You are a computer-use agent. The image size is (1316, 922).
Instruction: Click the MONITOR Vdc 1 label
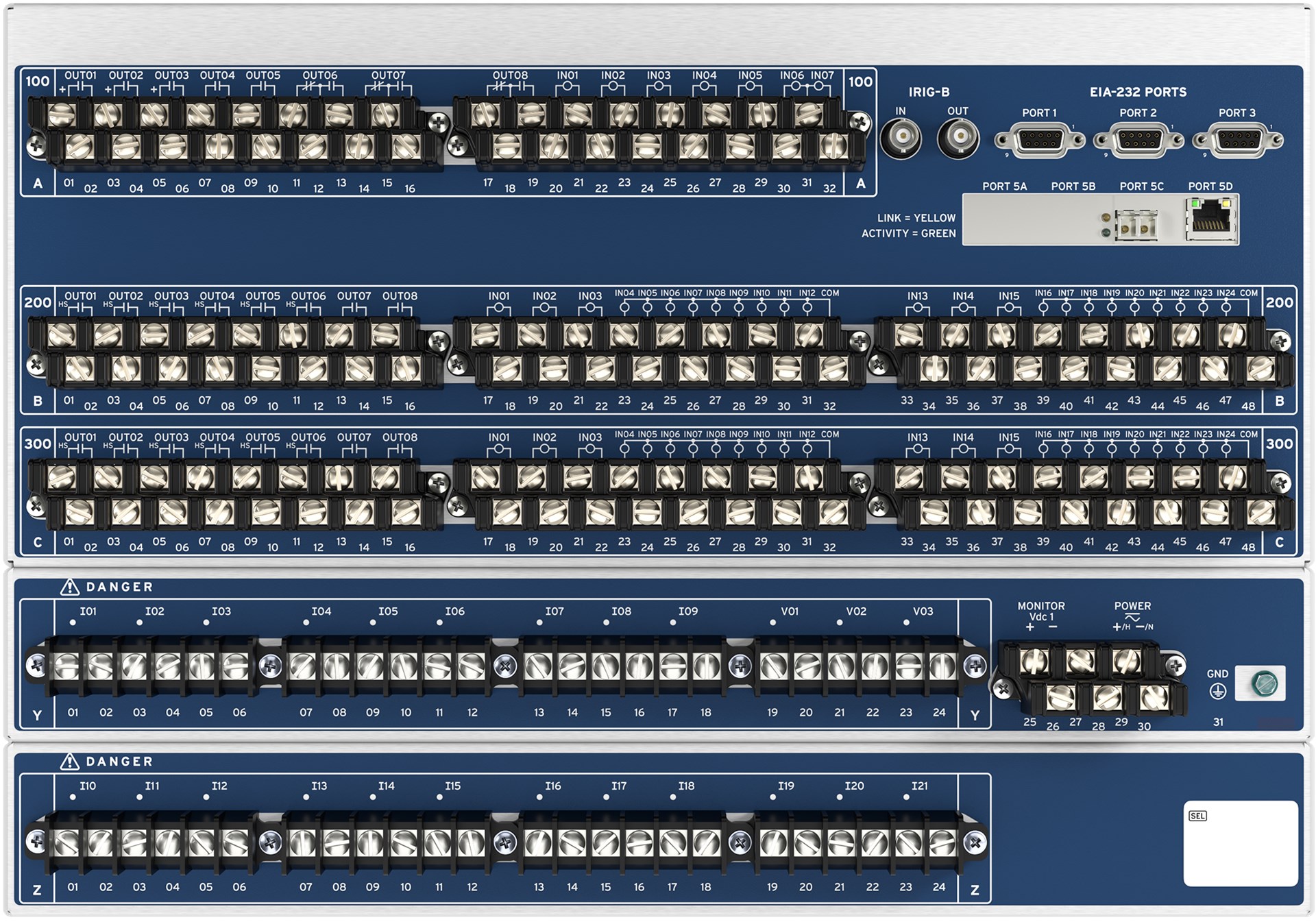(1040, 611)
